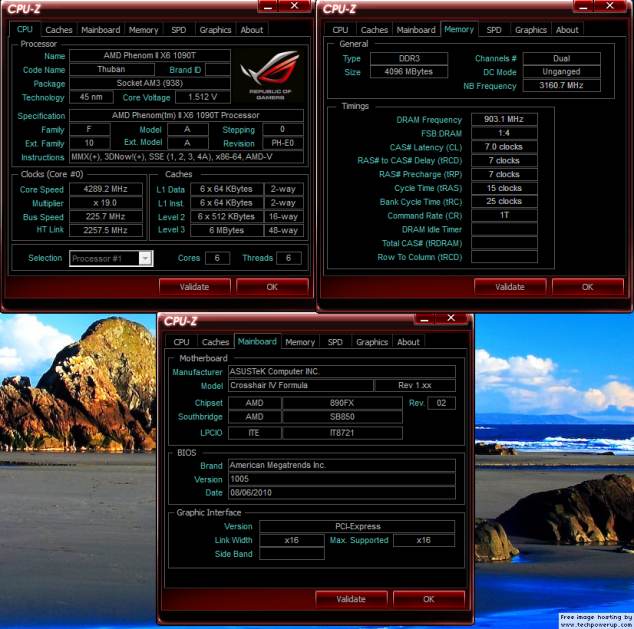Open About tab in Memory window
This screenshot has height=629, width=634.
[567, 30]
